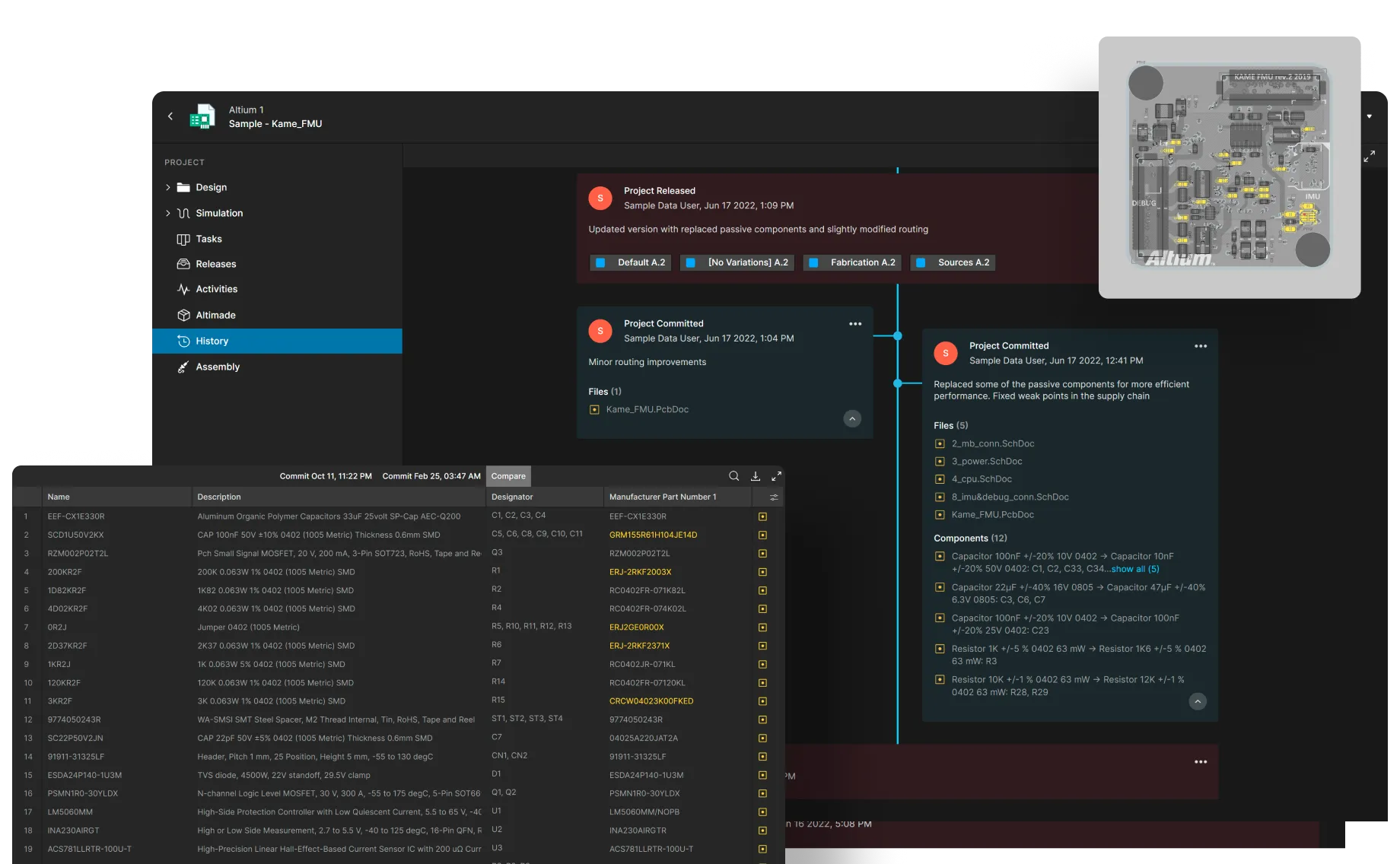1400x864 pixels.
Task: Click the Altium project file icon
Action: (x=202, y=116)
